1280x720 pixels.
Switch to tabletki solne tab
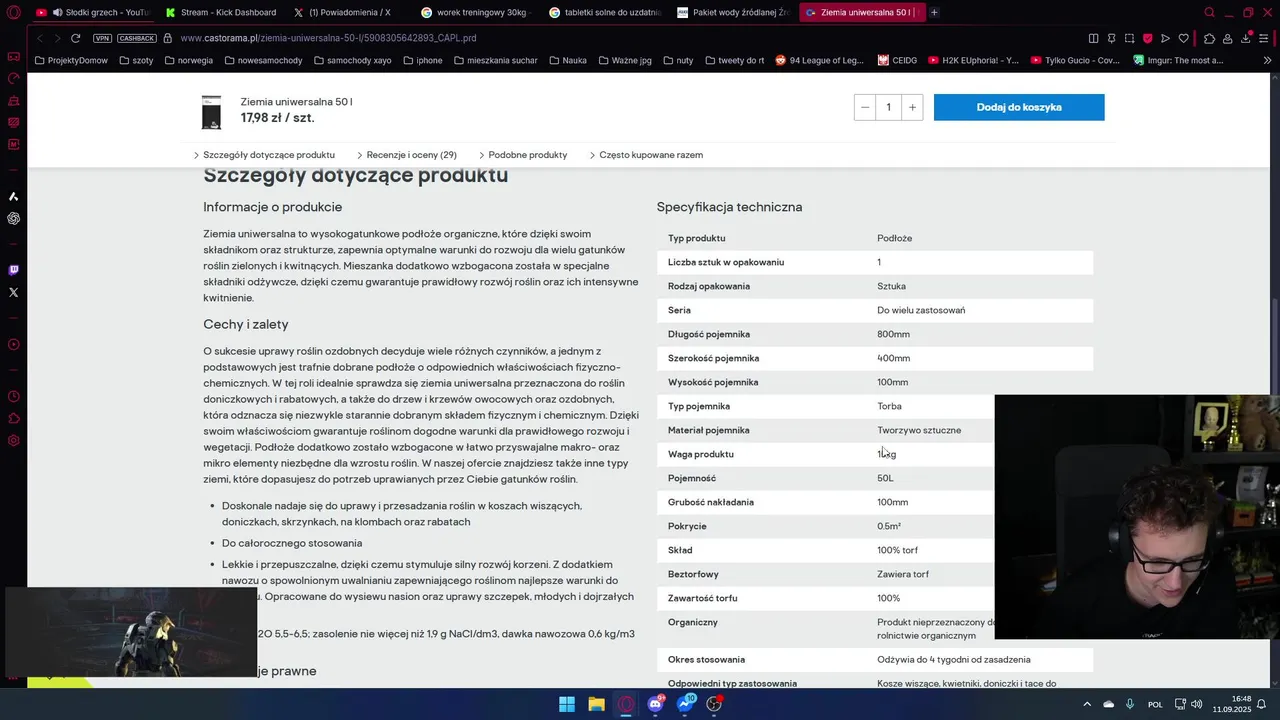click(606, 12)
